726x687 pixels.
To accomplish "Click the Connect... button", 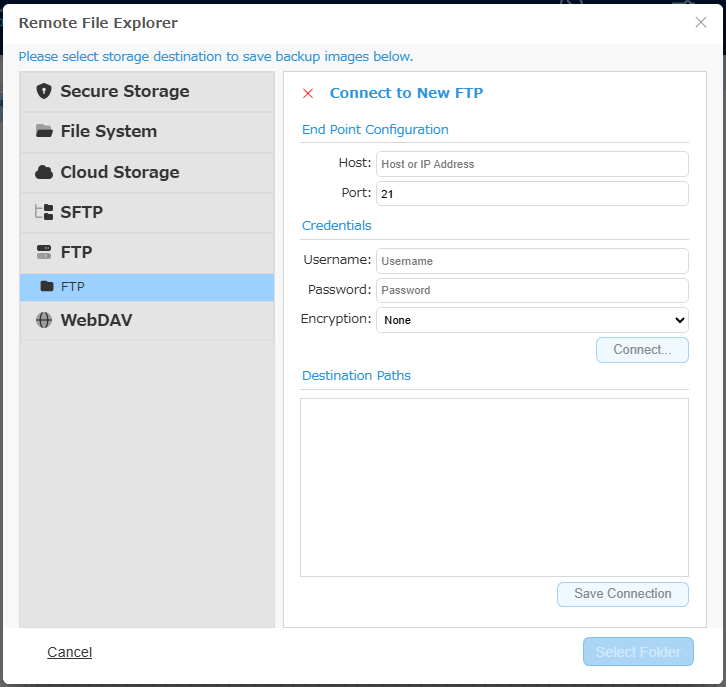I will (642, 350).
